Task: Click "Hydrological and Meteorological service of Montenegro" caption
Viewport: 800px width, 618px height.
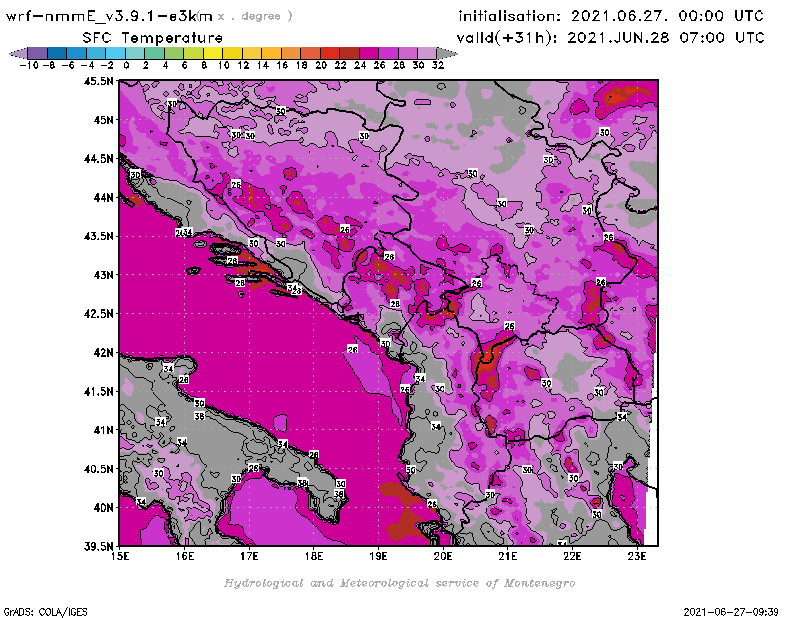Action: (x=399, y=583)
